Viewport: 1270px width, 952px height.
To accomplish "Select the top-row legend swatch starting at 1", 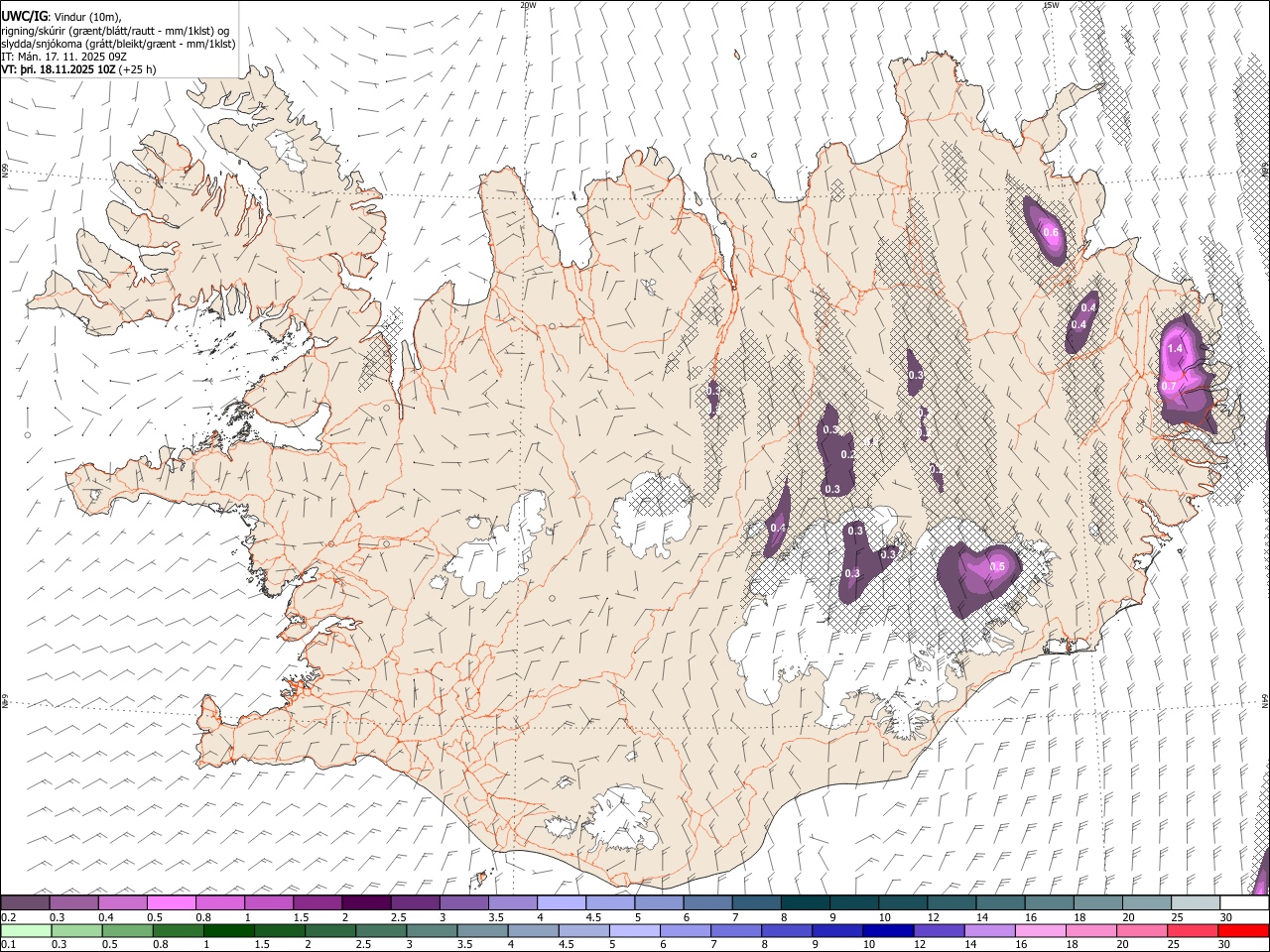I will point(269,903).
